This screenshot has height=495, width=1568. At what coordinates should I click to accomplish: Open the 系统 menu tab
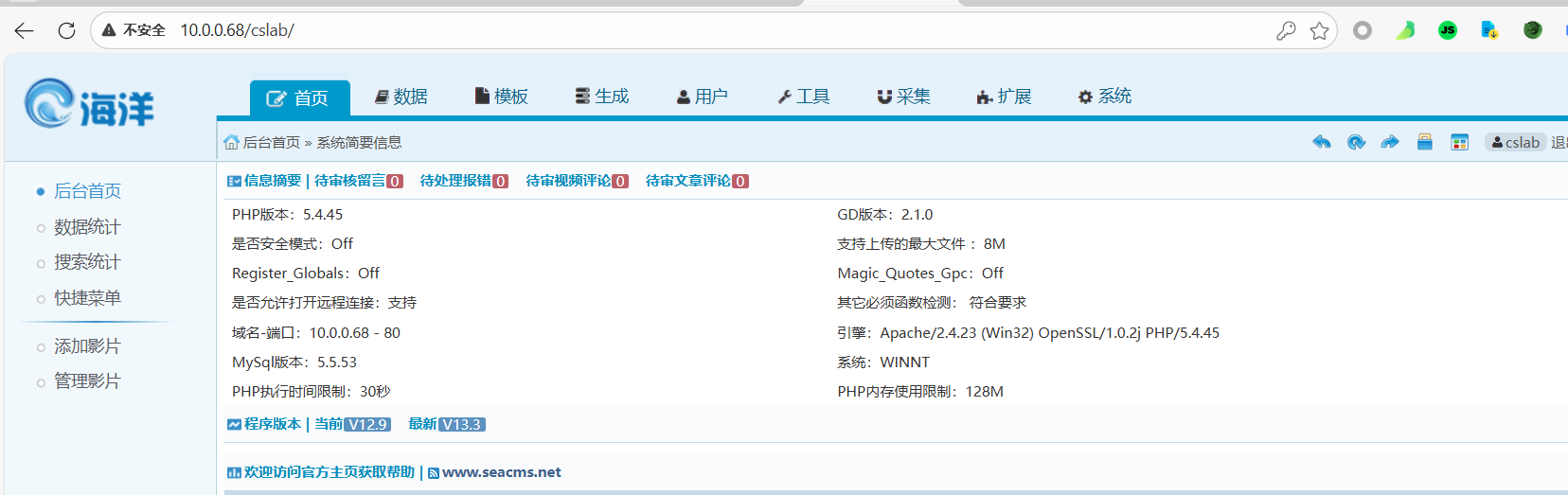pos(1105,97)
